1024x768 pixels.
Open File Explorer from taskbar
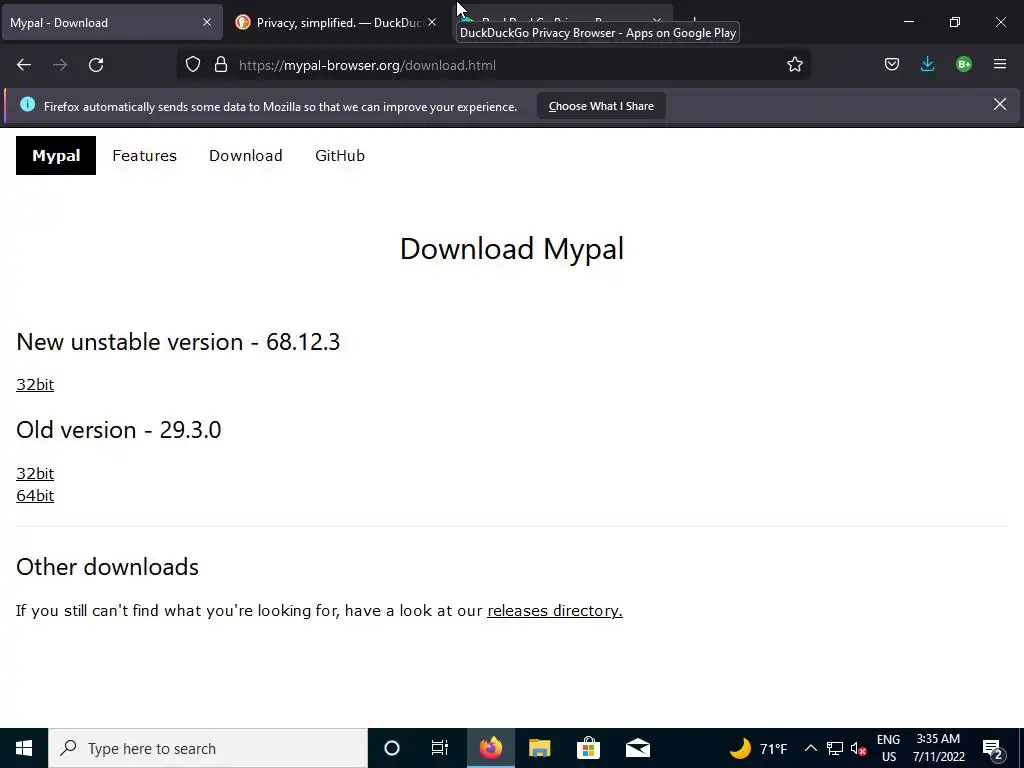[539, 748]
